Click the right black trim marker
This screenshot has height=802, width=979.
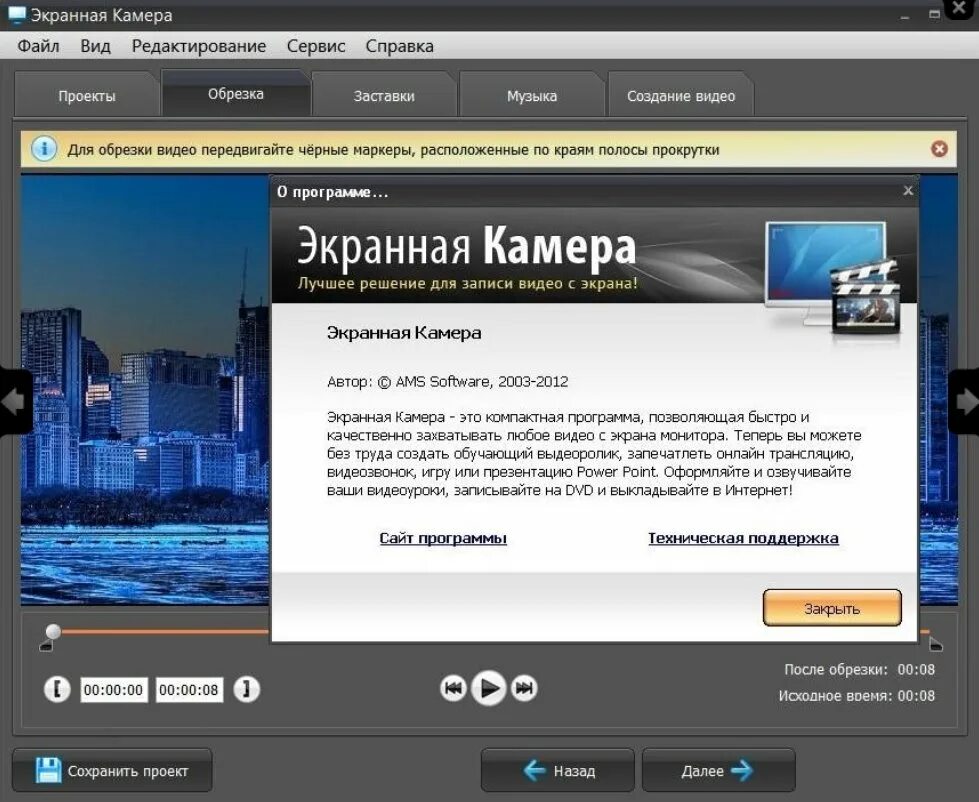(x=935, y=645)
